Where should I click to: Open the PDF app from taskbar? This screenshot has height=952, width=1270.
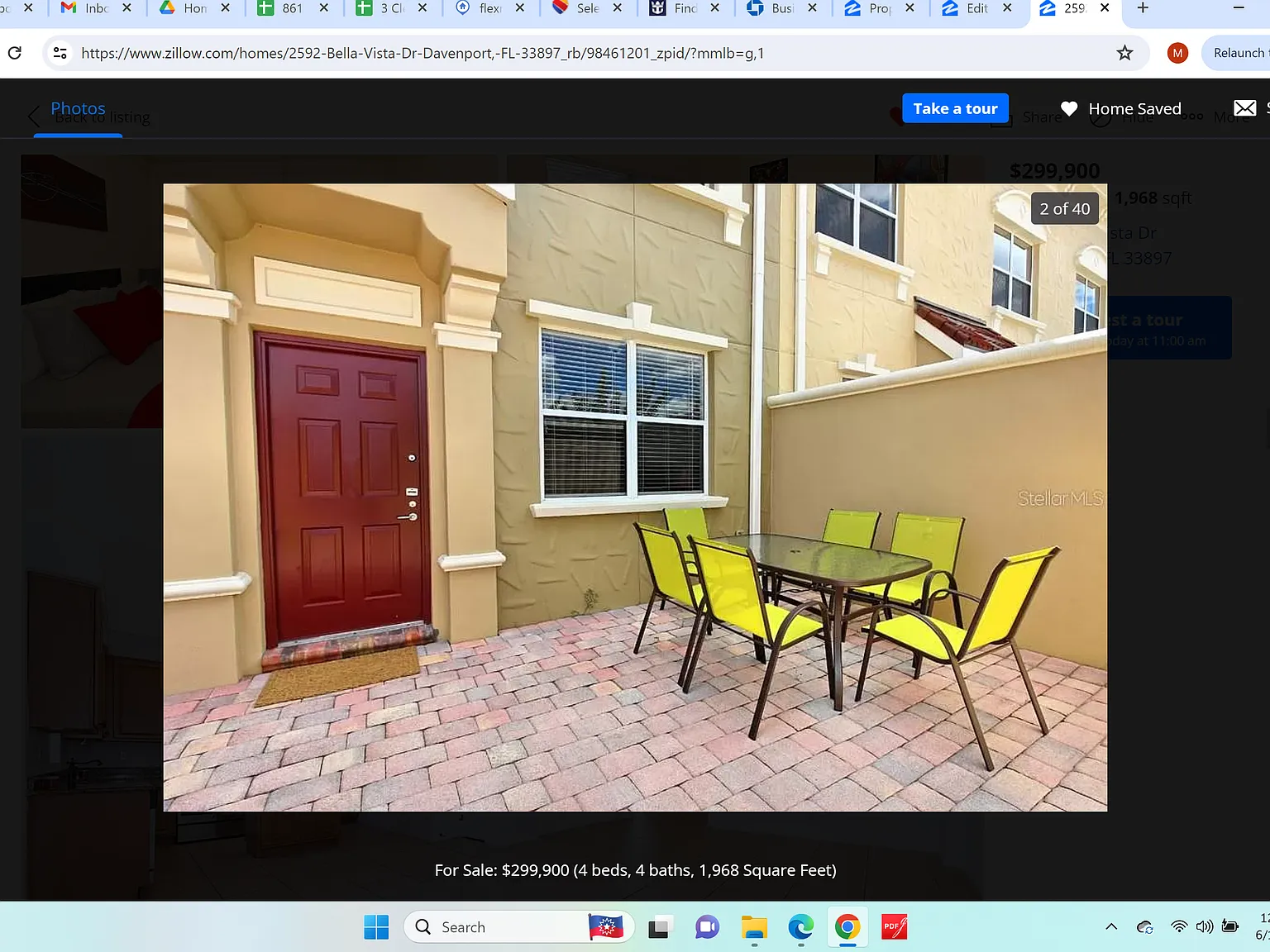coord(894,927)
